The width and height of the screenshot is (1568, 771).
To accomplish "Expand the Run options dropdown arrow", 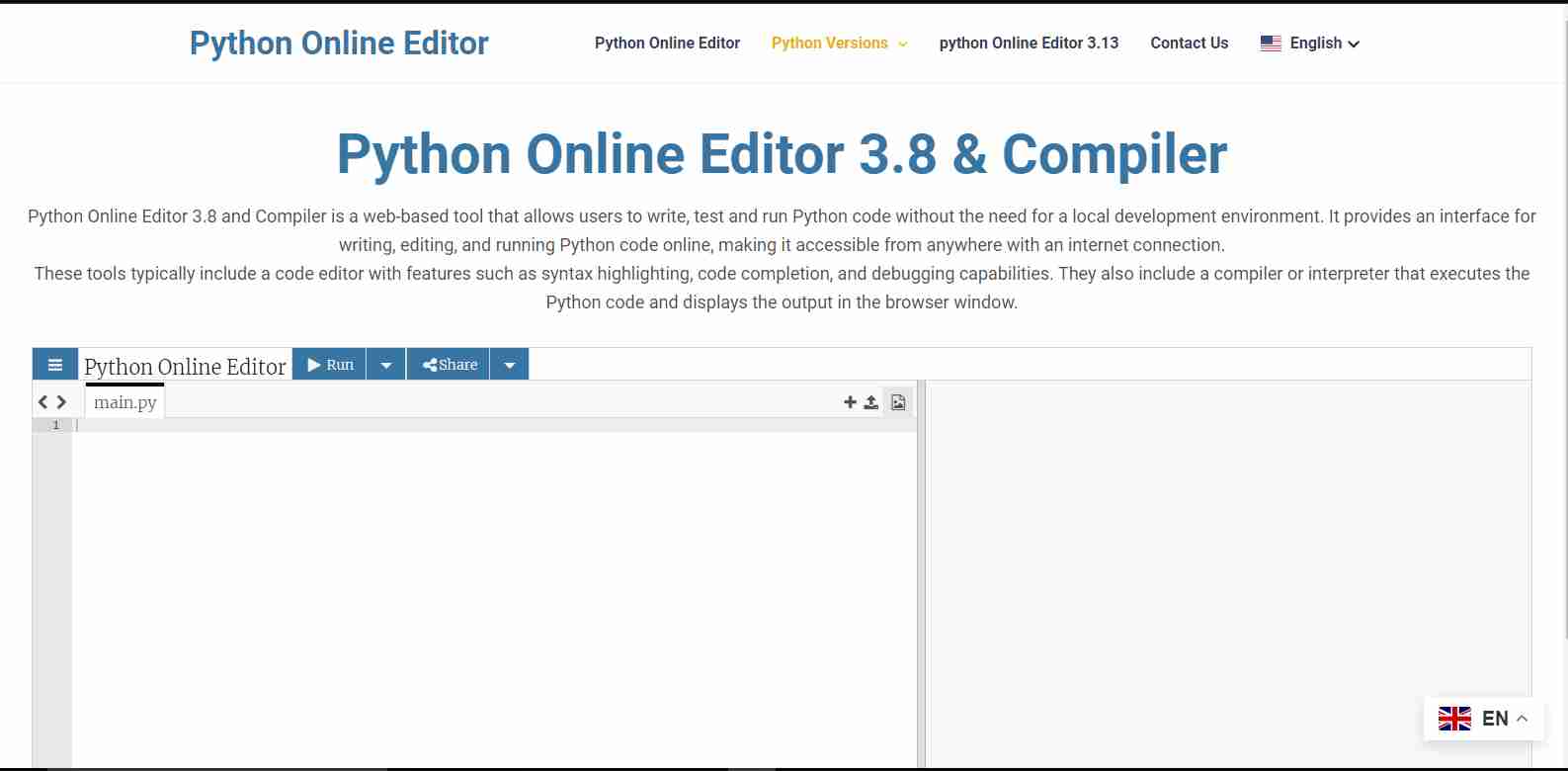I will click(x=386, y=365).
